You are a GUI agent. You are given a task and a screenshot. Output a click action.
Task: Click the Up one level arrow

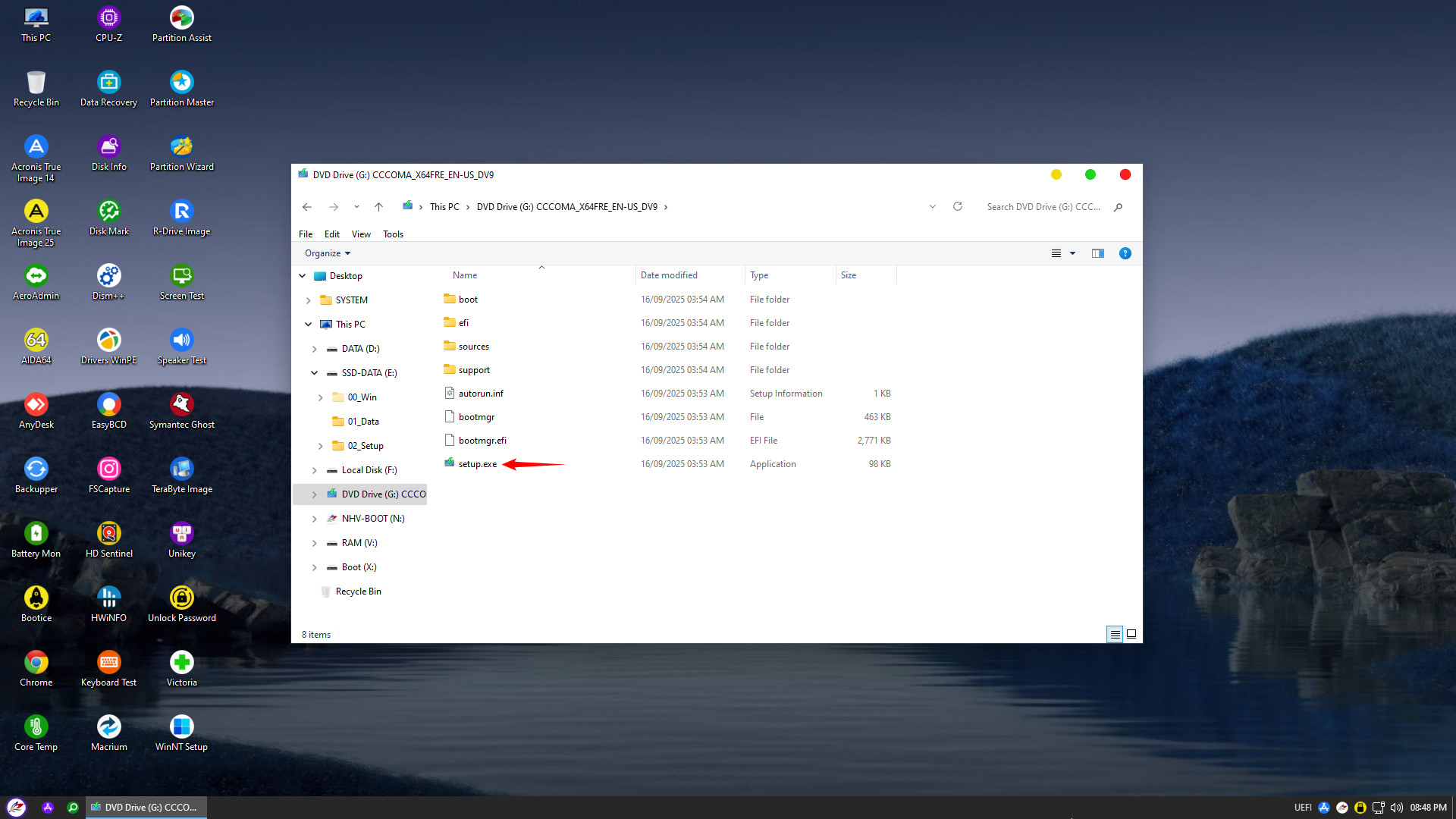click(378, 207)
